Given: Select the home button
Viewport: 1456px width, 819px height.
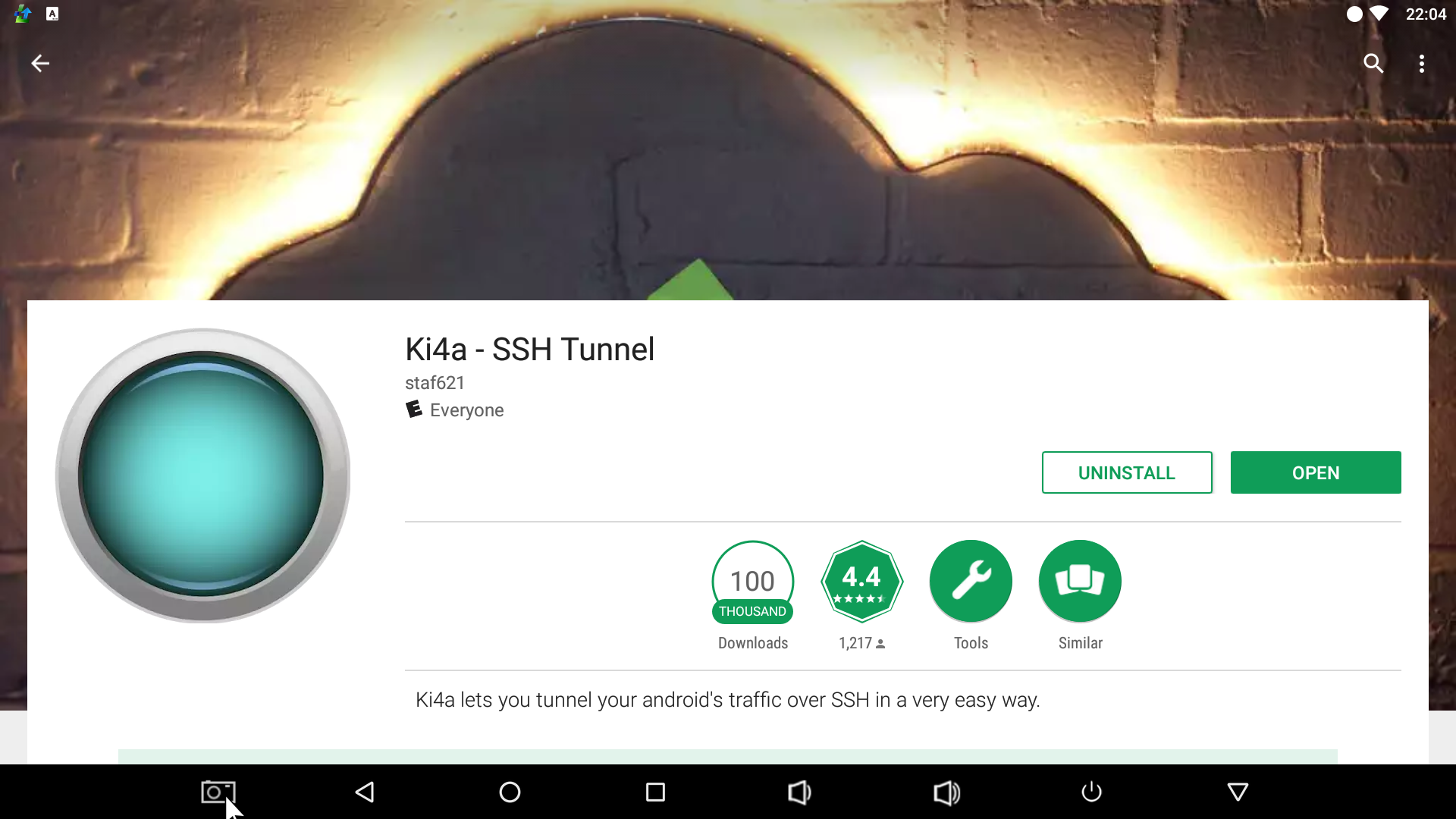Looking at the screenshot, I should coord(510,792).
